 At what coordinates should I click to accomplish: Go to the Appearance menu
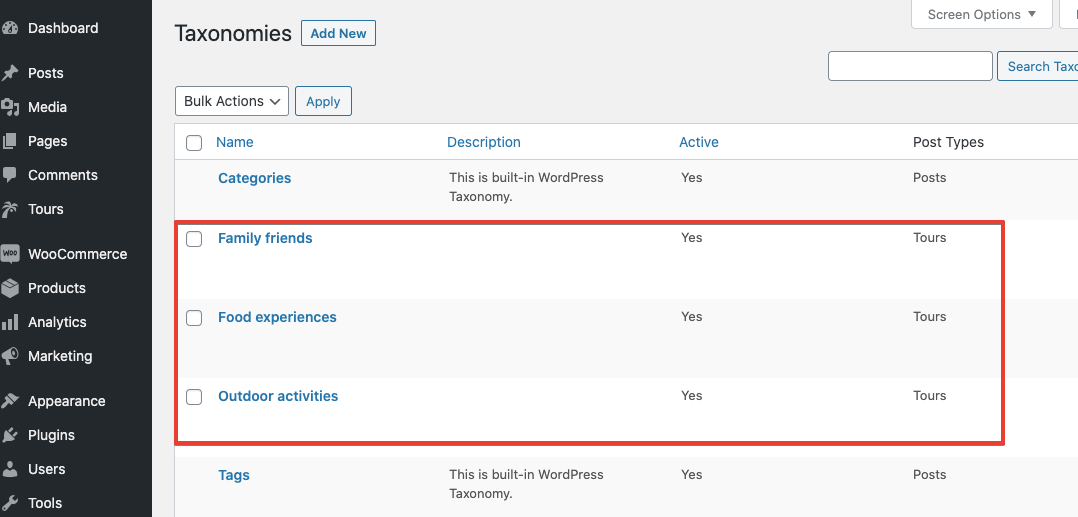point(66,401)
